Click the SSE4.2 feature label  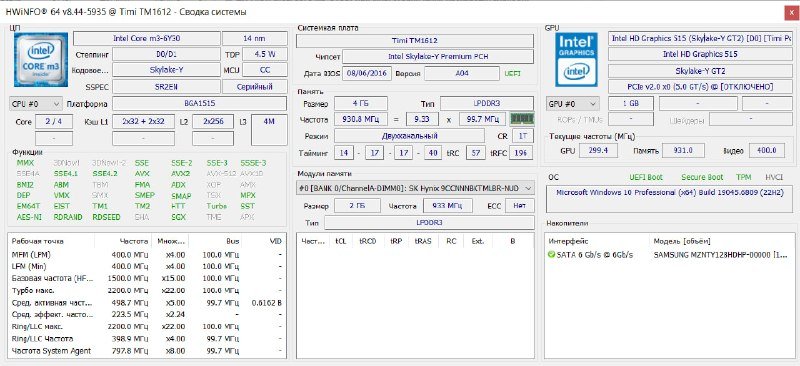point(105,174)
